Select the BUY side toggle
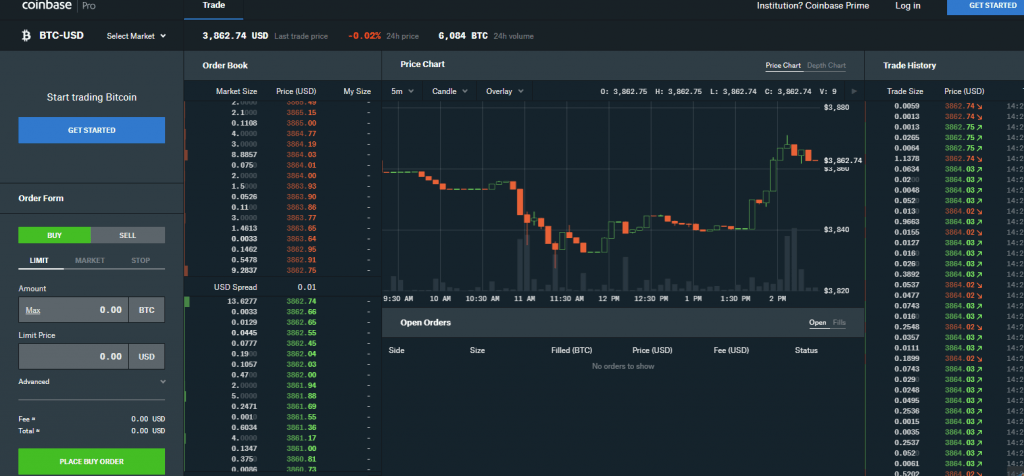 (54, 235)
